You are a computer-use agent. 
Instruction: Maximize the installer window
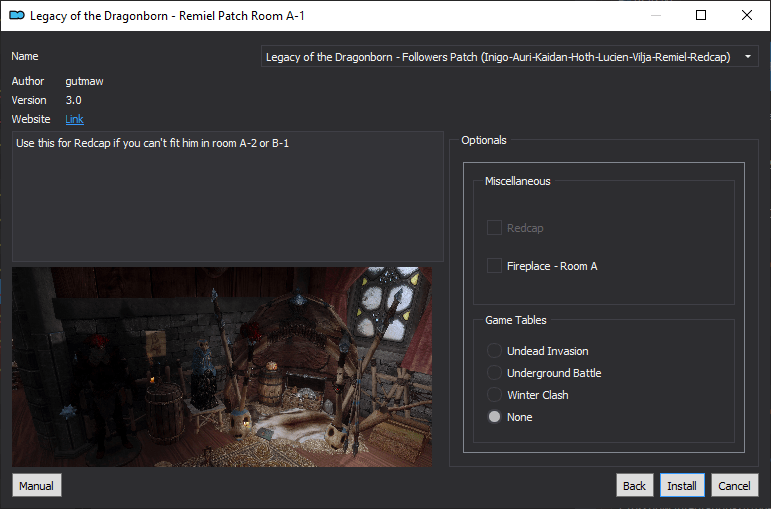pyautogui.click(x=701, y=15)
